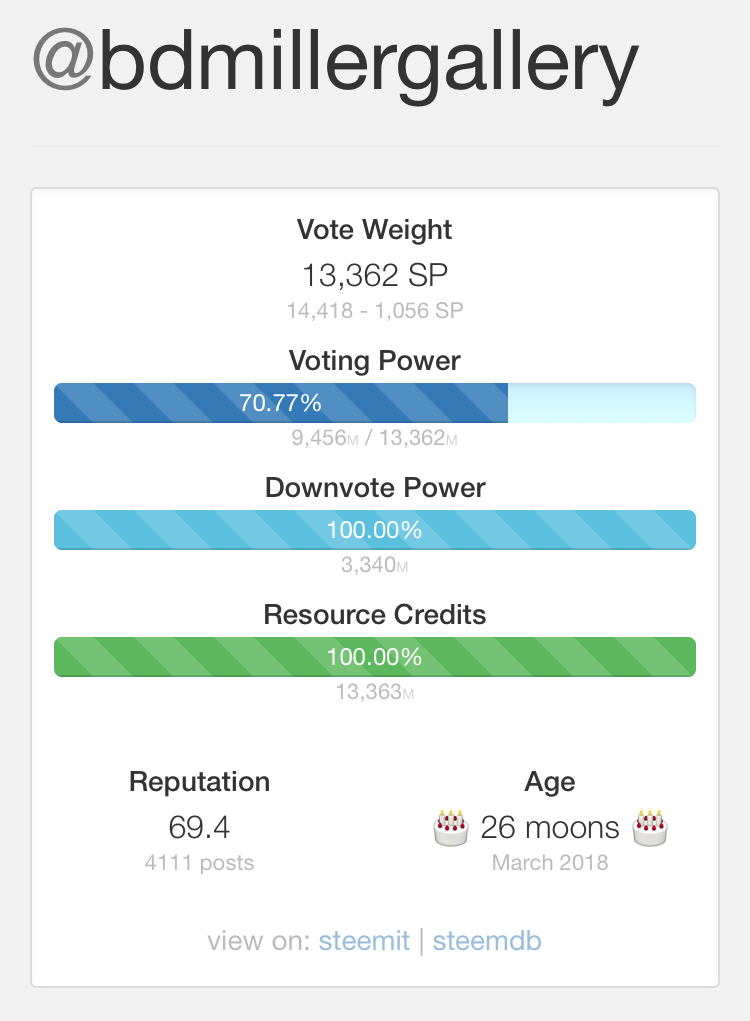Open the steemit profile link

(x=364, y=941)
